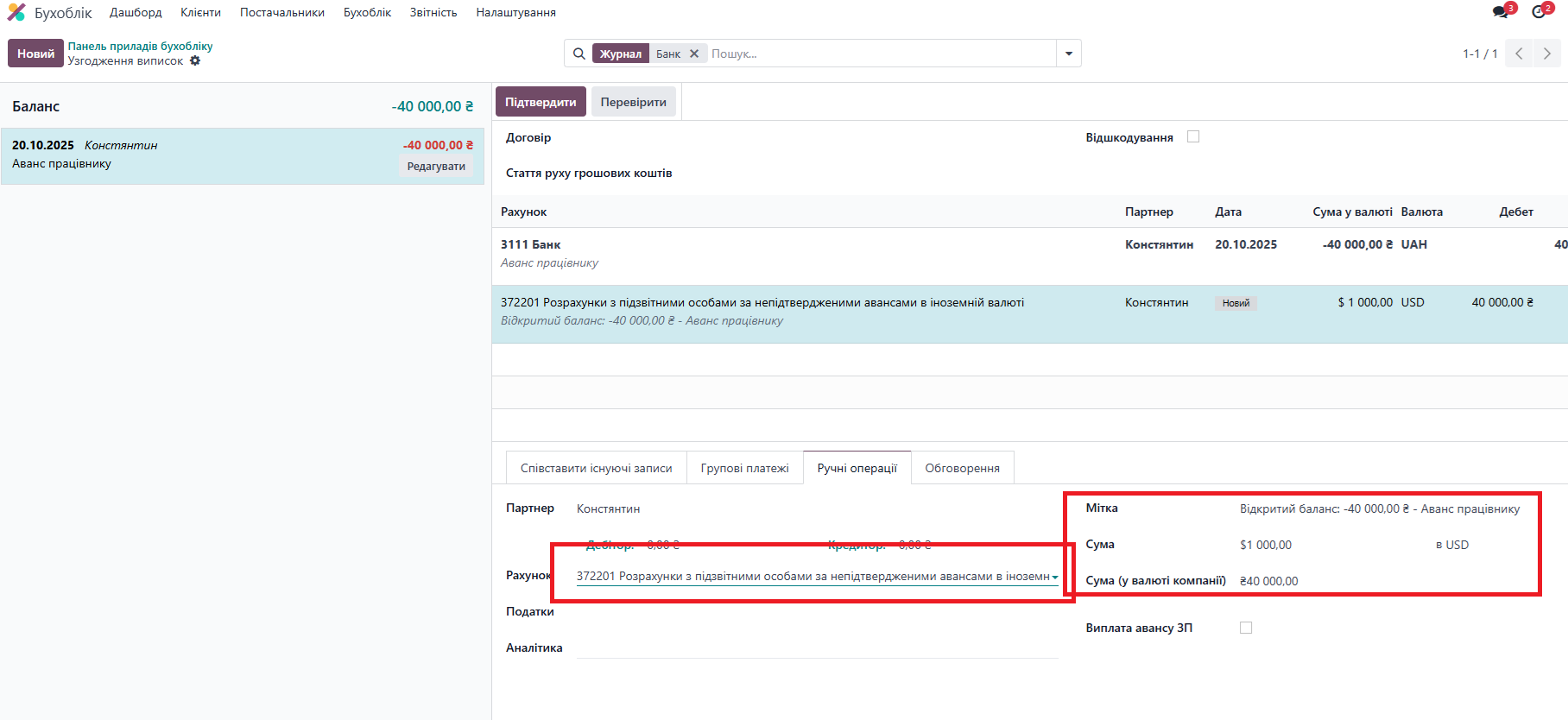Toggle the Відшкодування checkbox
The height and width of the screenshot is (720, 1568).
tap(1193, 136)
